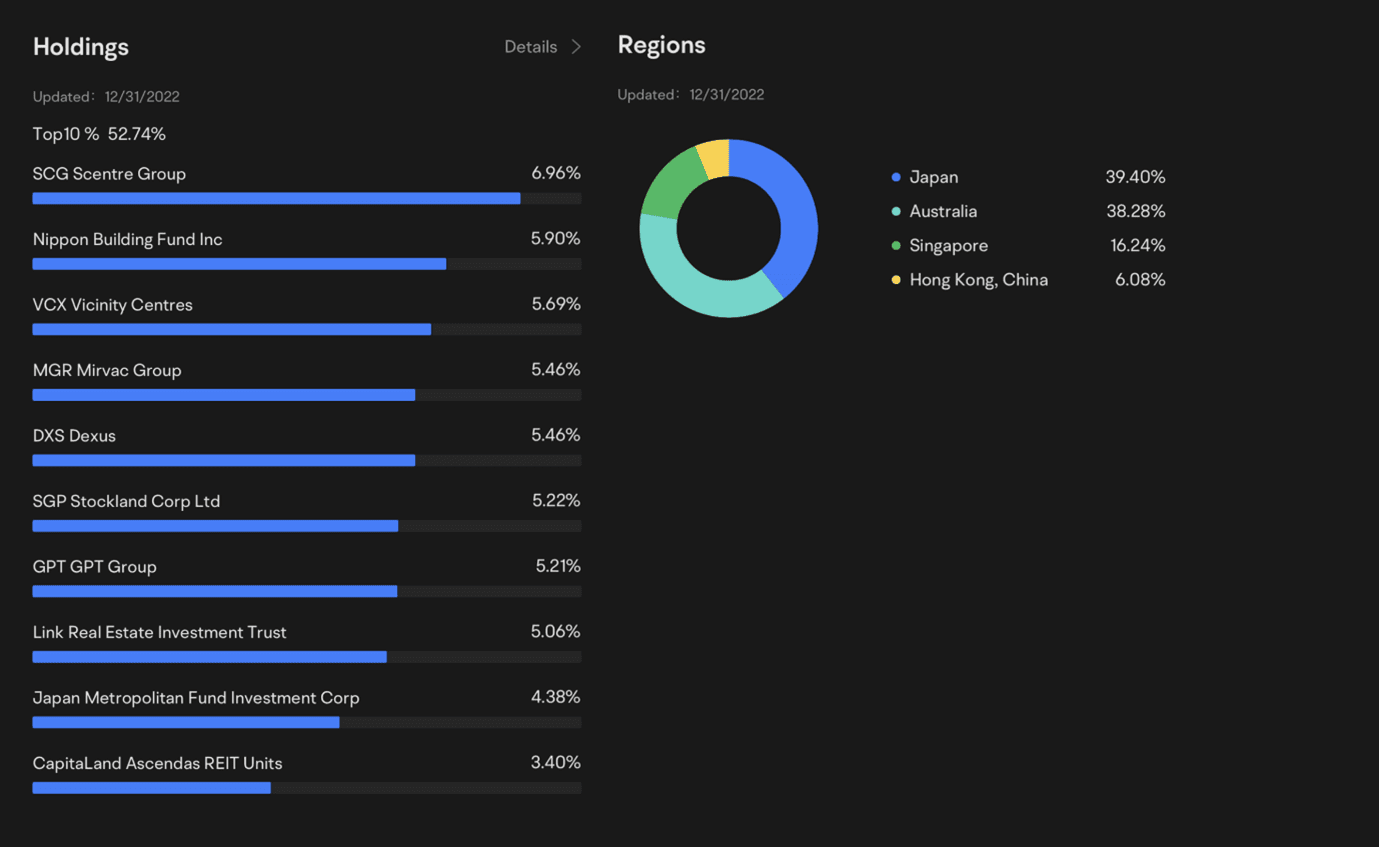Click the chevron arrow next to Details
The width and height of the screenshot is (1379, 847).
(x=576, y=47)
